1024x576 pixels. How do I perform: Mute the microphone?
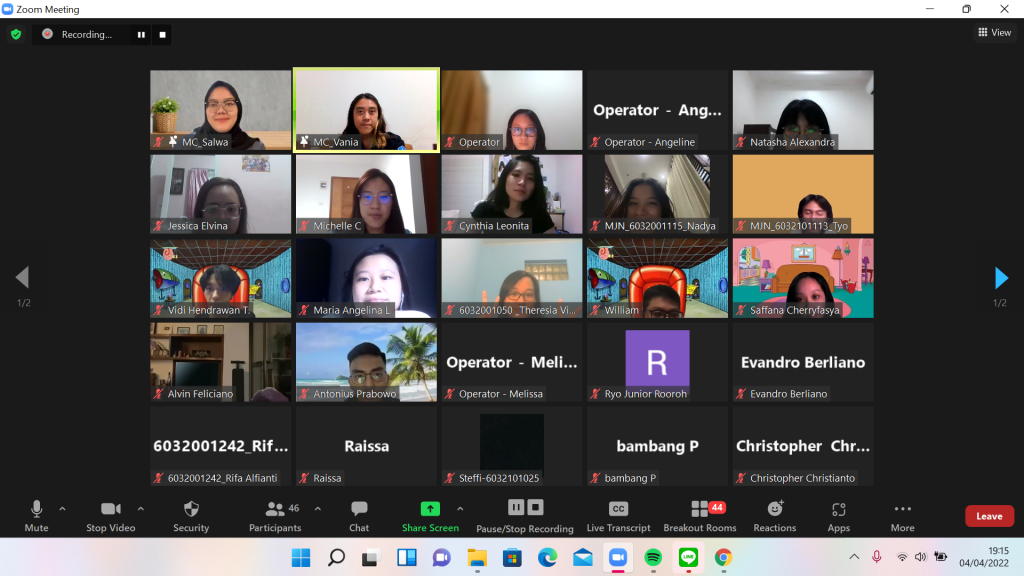coord(37,509)
